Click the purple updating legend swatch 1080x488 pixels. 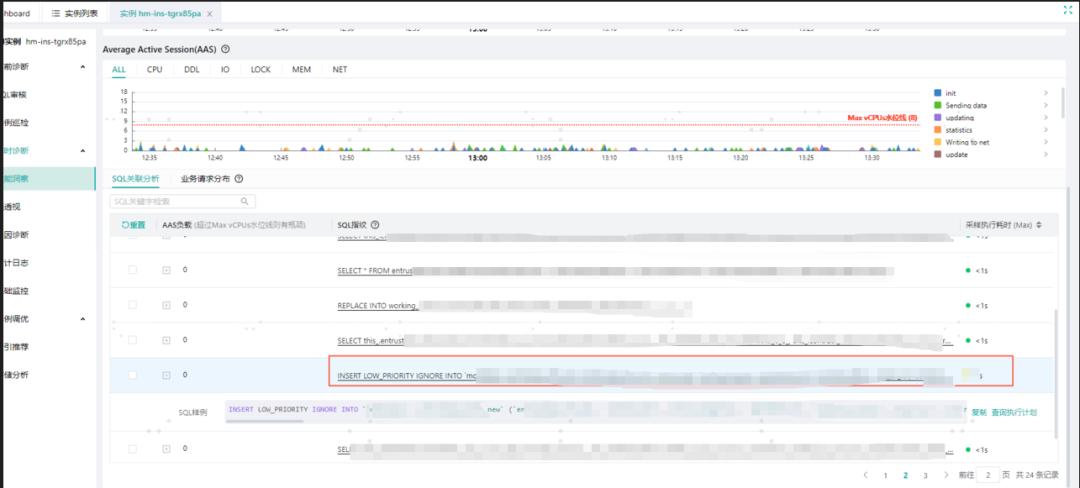point(937,118)
